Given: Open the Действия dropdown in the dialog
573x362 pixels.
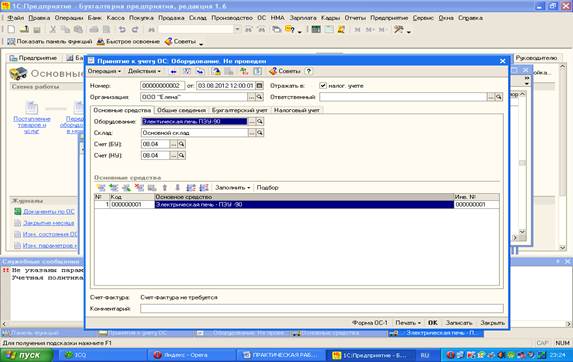Looking at the screenshot, I should (x=144, y=71).
